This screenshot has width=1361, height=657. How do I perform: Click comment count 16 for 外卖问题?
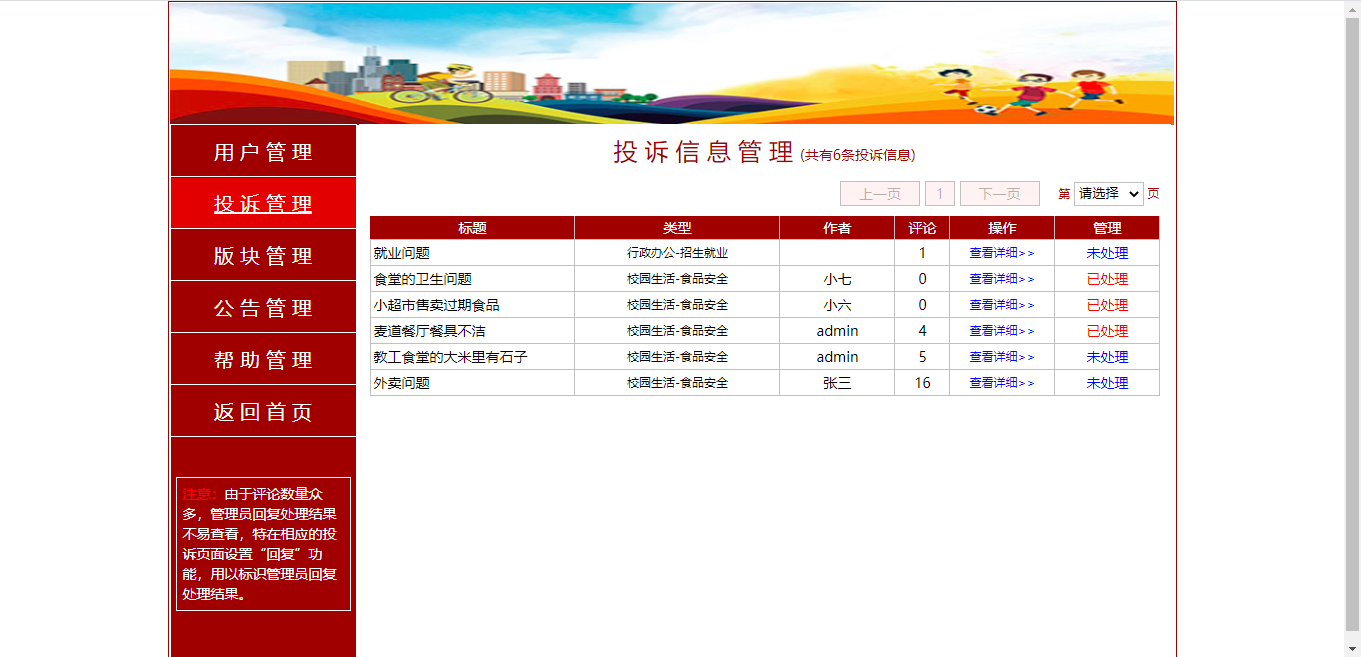pos(922,383)
